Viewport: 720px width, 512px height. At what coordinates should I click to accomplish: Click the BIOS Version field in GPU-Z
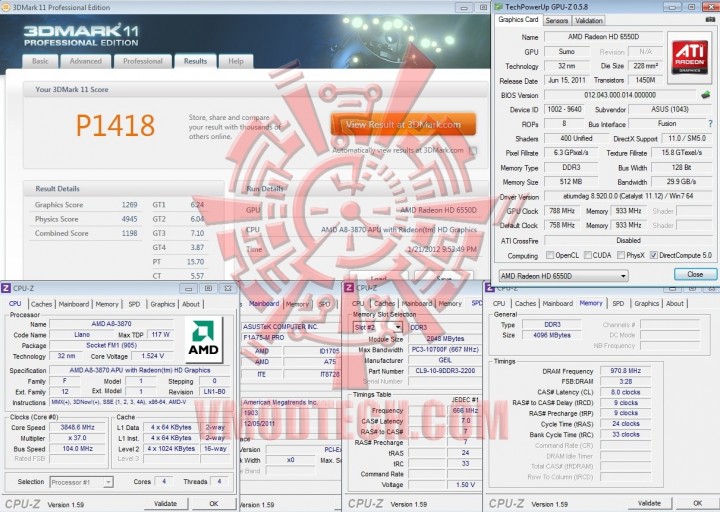tap(620, 95)
